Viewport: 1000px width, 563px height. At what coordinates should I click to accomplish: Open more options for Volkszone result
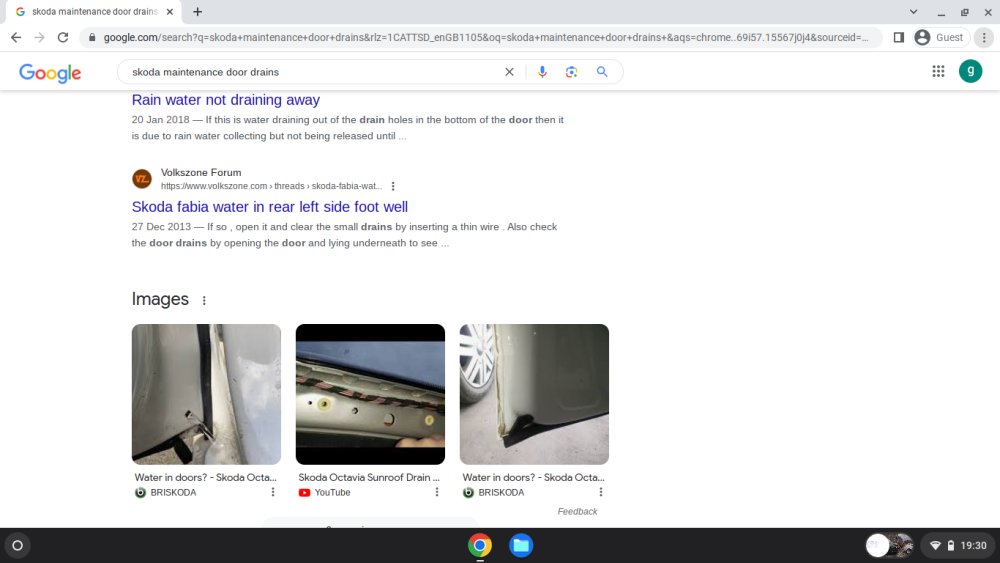pyautogui.click(x=393, y=186)
